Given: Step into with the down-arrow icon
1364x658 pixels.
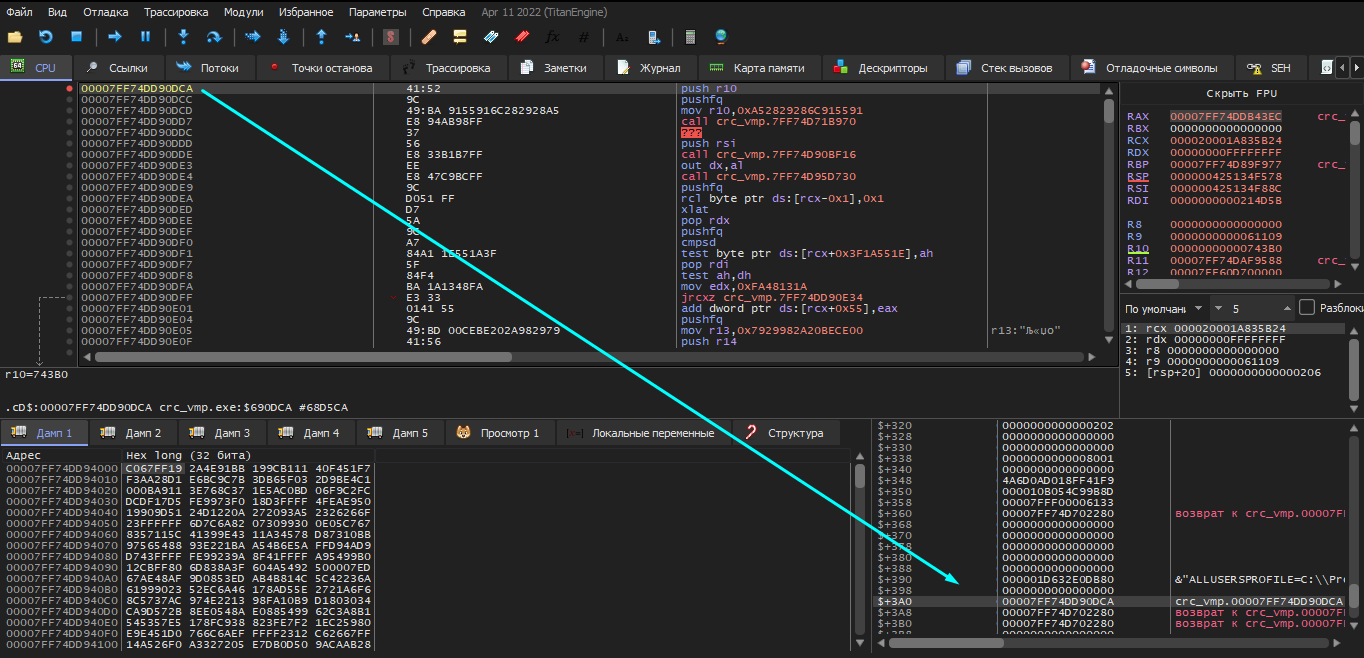Looking at the screenshot, I should (x=183, y=37).
